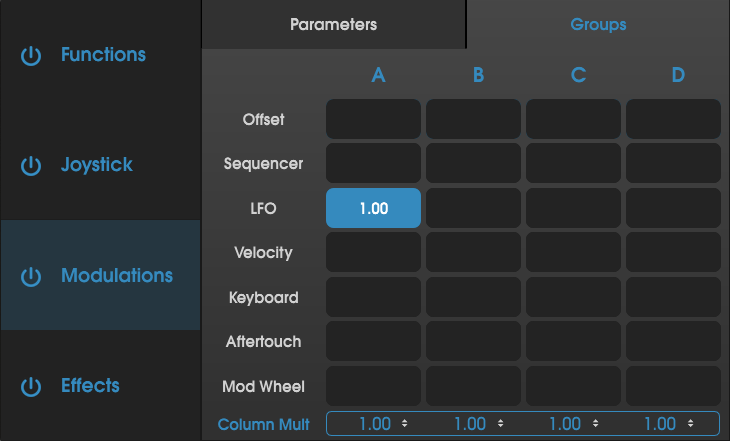
Task: Click the column B multiplier stepper arrows
Action: coord(500,424)
